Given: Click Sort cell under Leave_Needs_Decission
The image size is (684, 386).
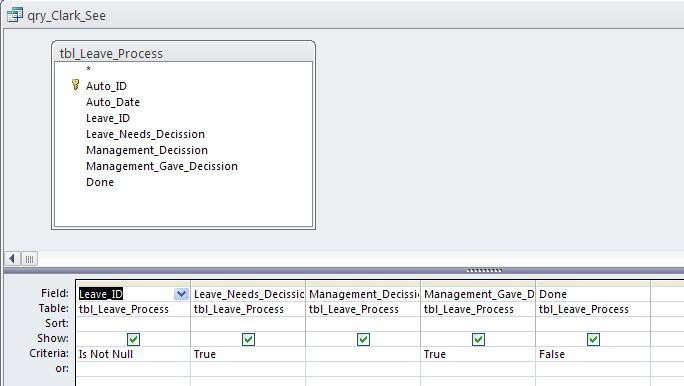Looking at the screenshot, I should point(248,324).
